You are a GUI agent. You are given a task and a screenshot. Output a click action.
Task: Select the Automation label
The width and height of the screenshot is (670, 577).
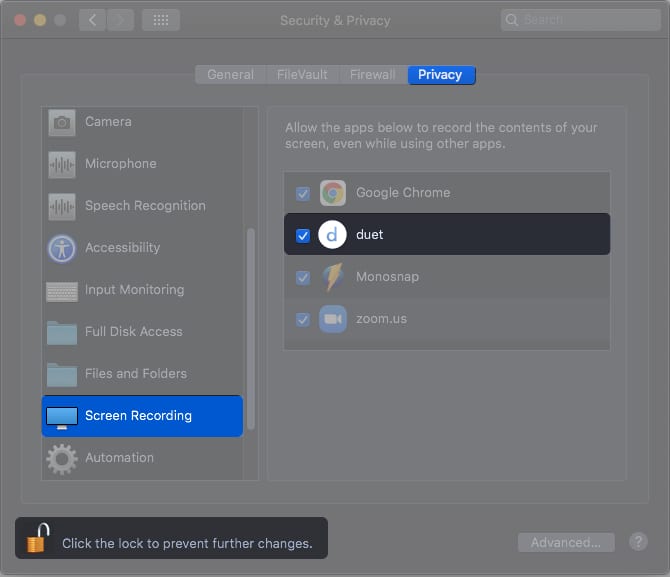120,458
